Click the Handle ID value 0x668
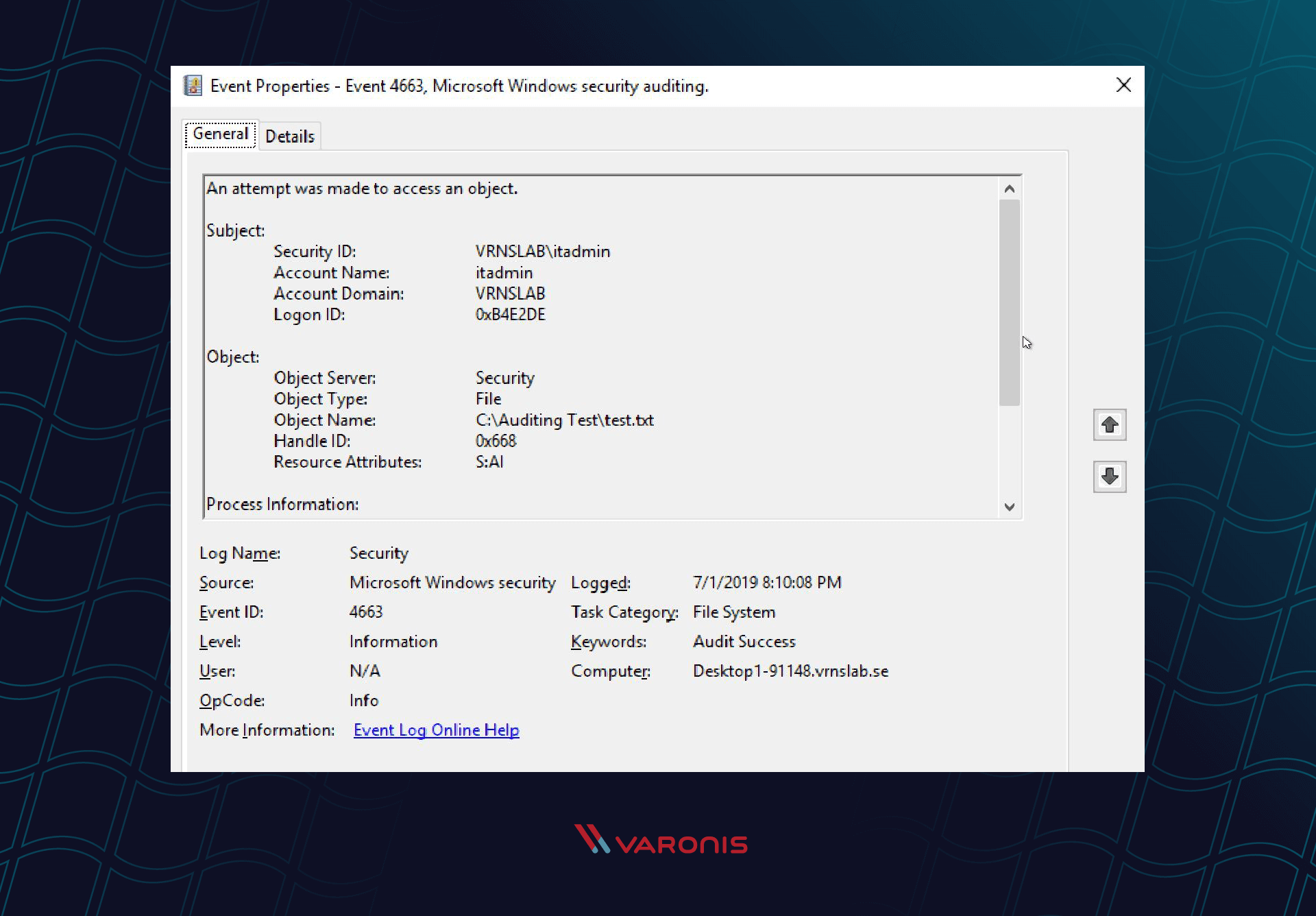1316x916 pixels. click(x=496, y=441)
